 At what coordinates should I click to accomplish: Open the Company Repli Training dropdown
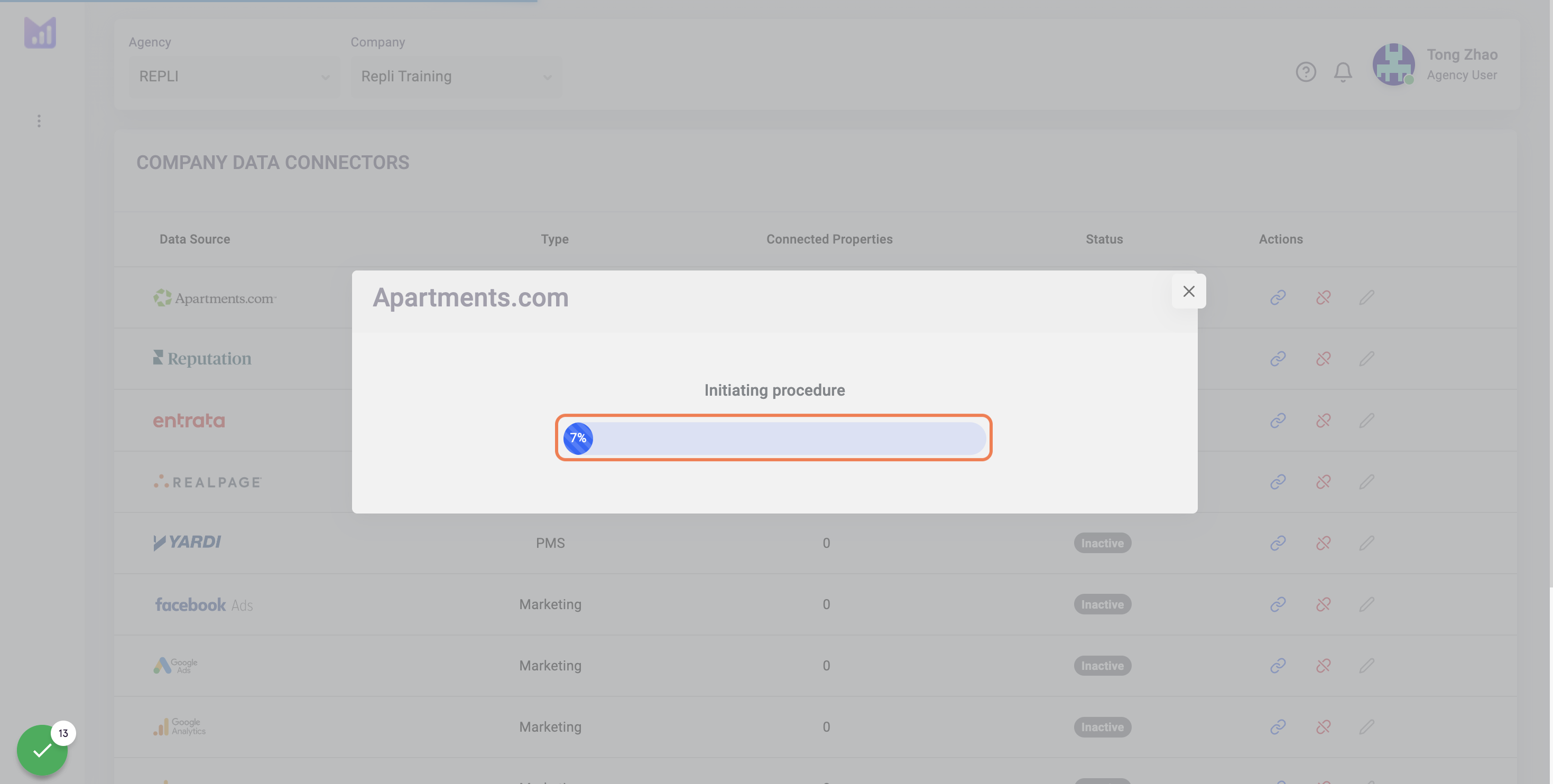click(456, 77)
